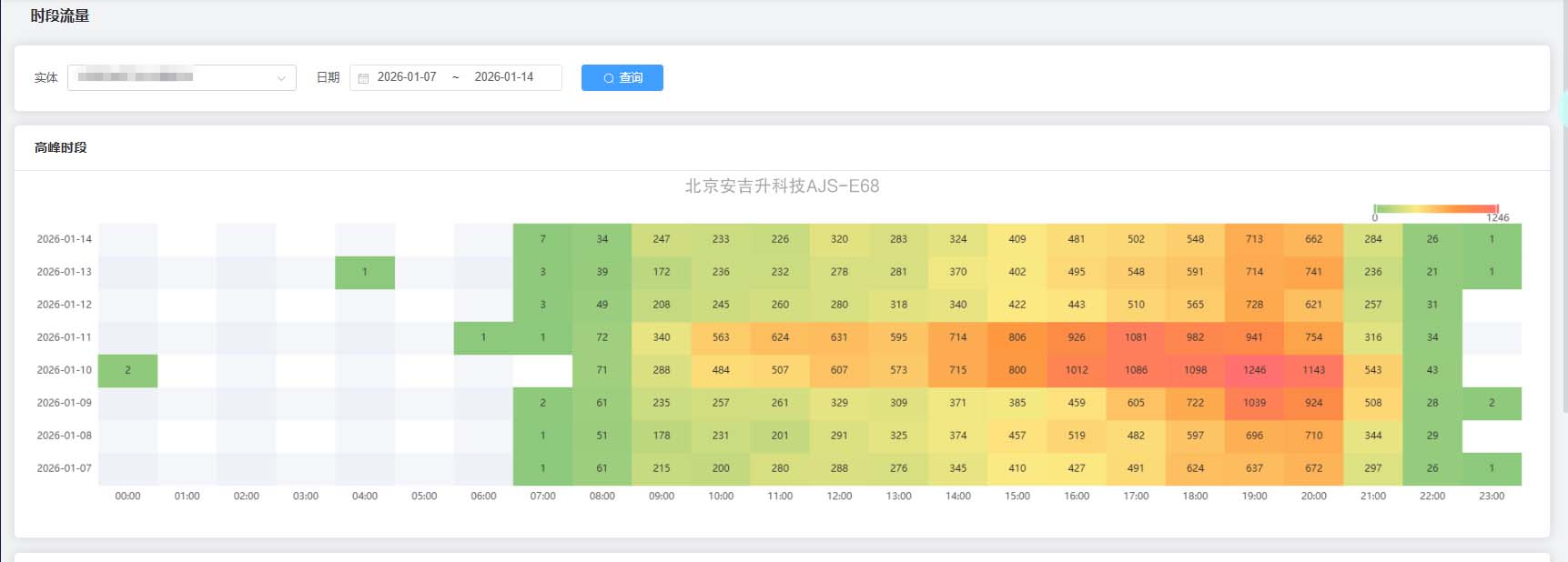The height and width of the screenshot is (562, 1568).
Task: Click the heatmap cell with value 1039
Action: 1254,403
